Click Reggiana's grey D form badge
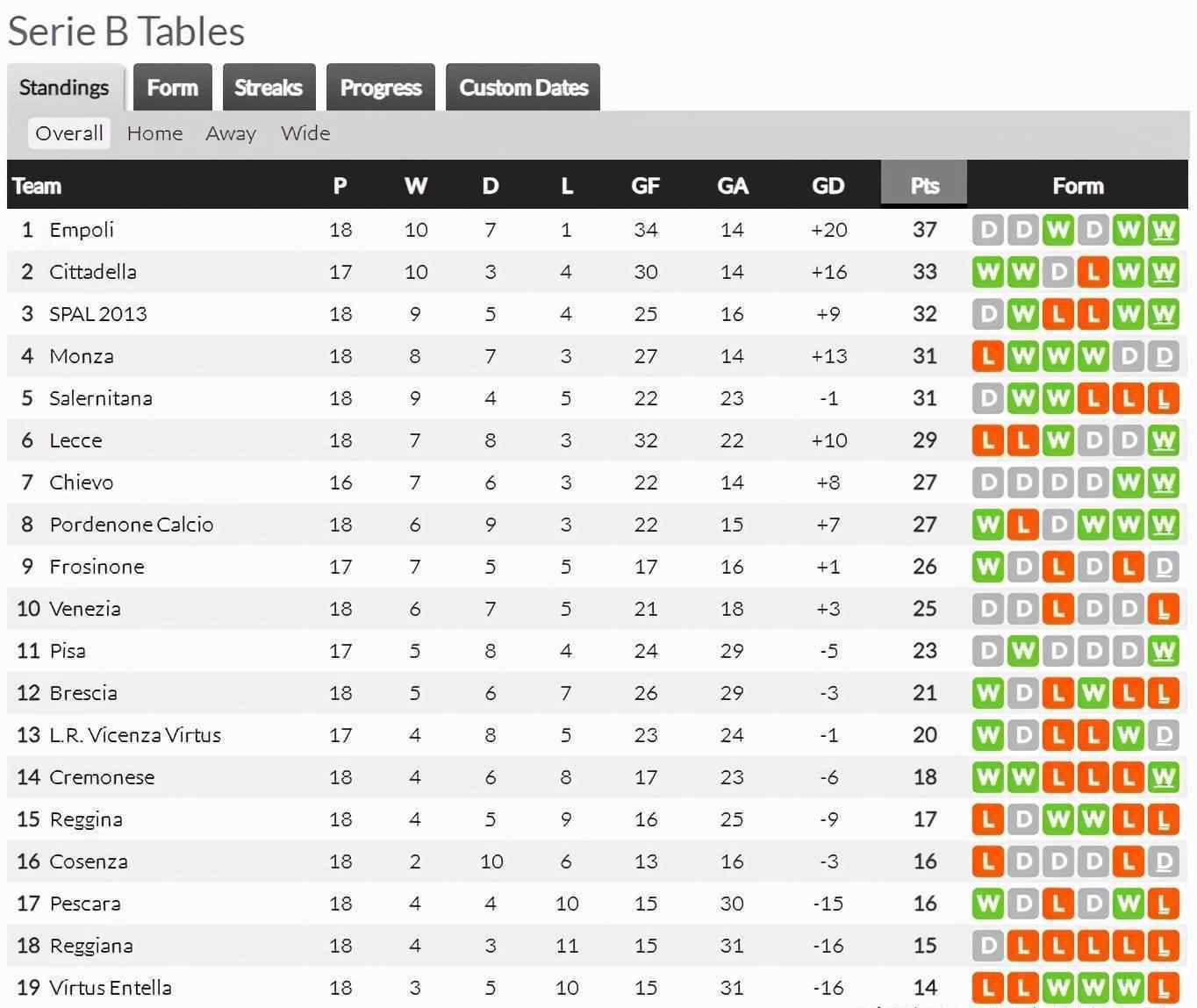This screenshot has height=1008, width=1197. (x=988, y=946)
